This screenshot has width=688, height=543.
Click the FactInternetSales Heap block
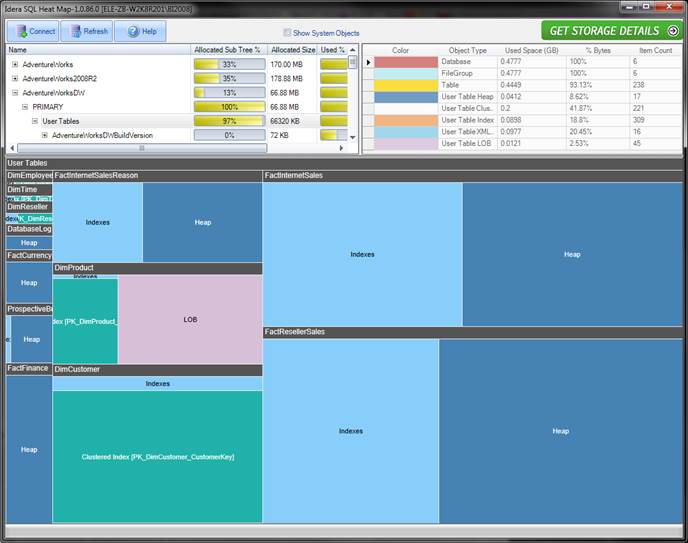tap(573, 254)
